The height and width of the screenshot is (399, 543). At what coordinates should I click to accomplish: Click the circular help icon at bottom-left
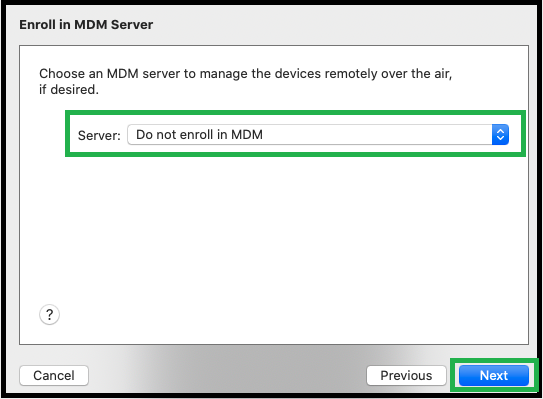[x=50, y=314]
